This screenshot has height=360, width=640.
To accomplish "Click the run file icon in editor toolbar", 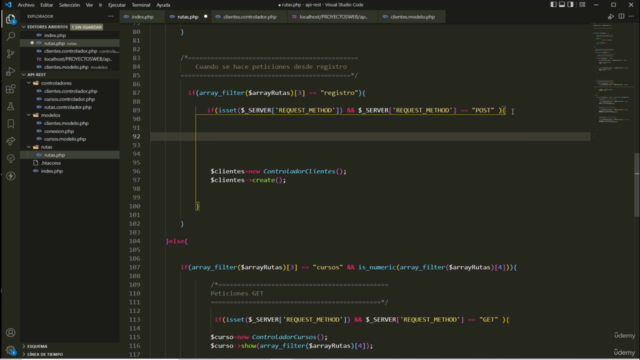I will 611,17.
